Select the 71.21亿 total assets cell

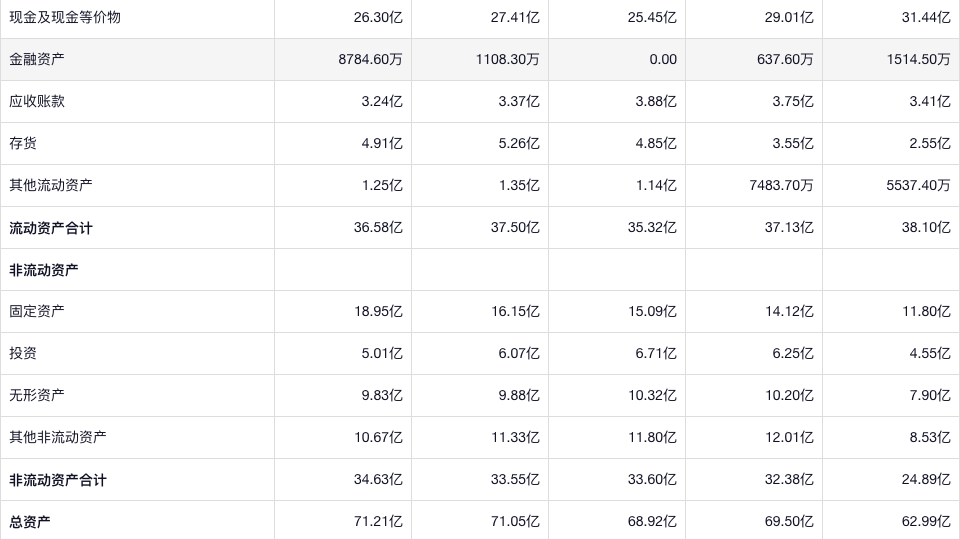378,522
